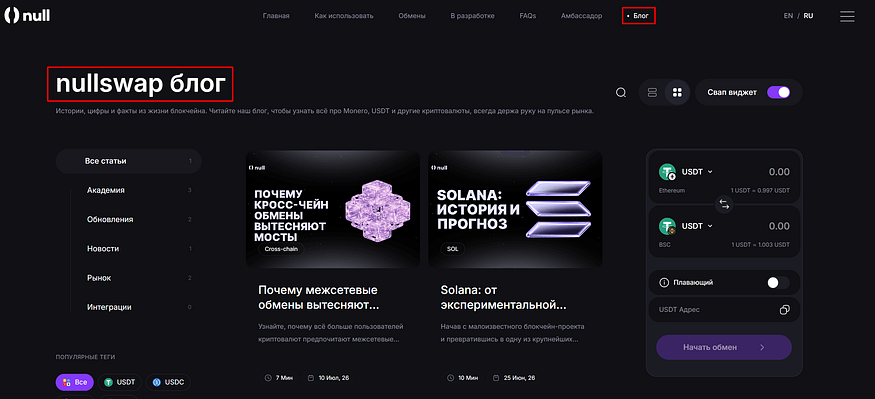Go to the FAQs navigation link
Image resolution: width=875 pixels, height=399 pixels.
pos(527,16)
